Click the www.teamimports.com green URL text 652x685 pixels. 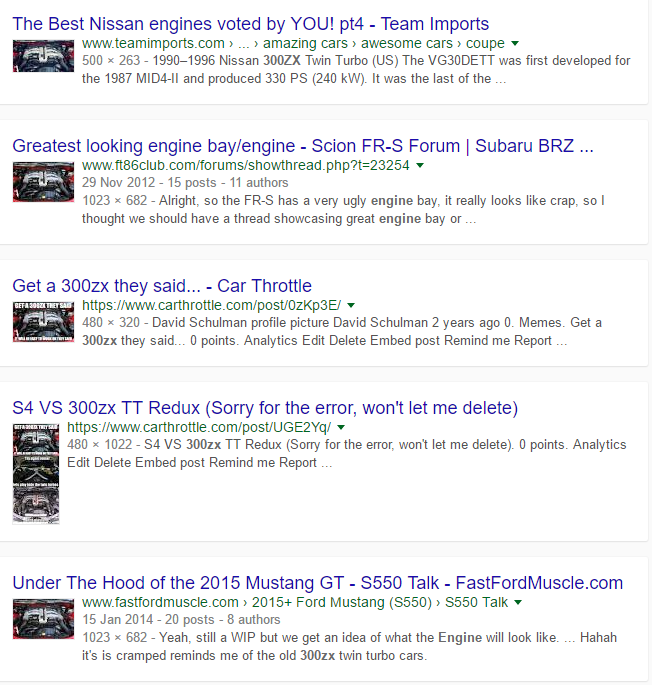[153, 44]
